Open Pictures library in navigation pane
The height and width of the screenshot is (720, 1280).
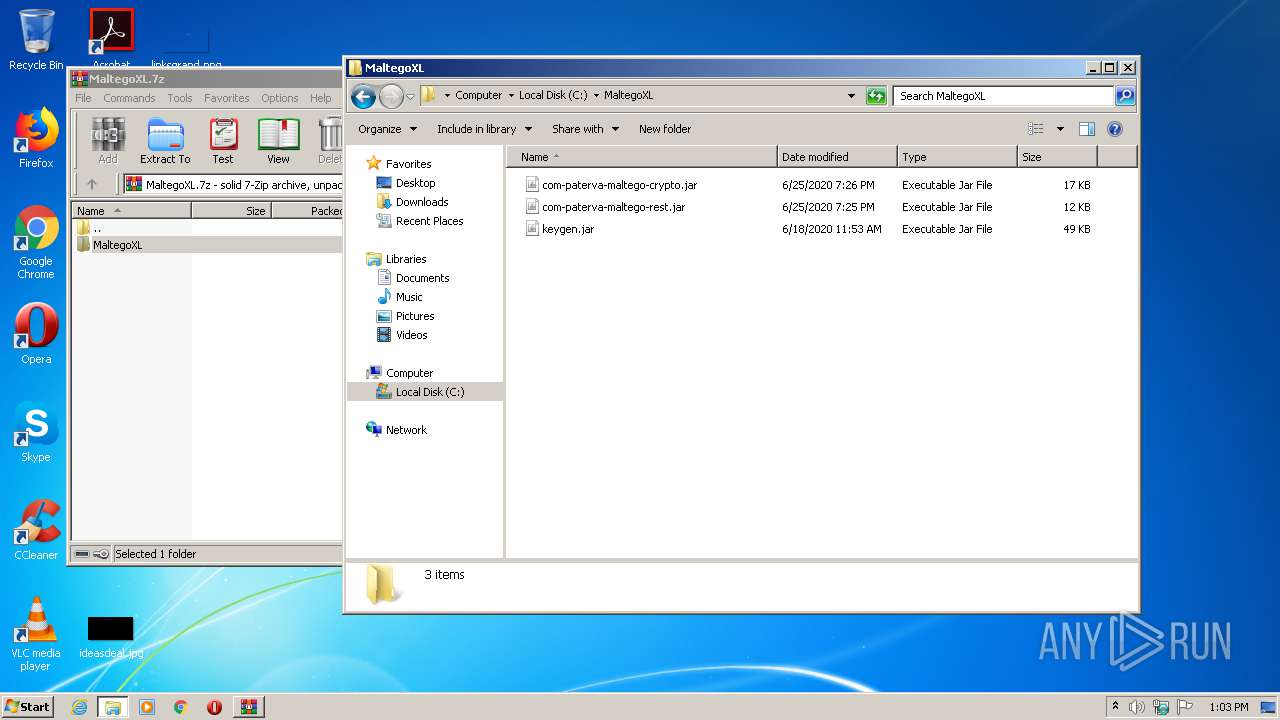pyautogui.click(x=414, y=316)
